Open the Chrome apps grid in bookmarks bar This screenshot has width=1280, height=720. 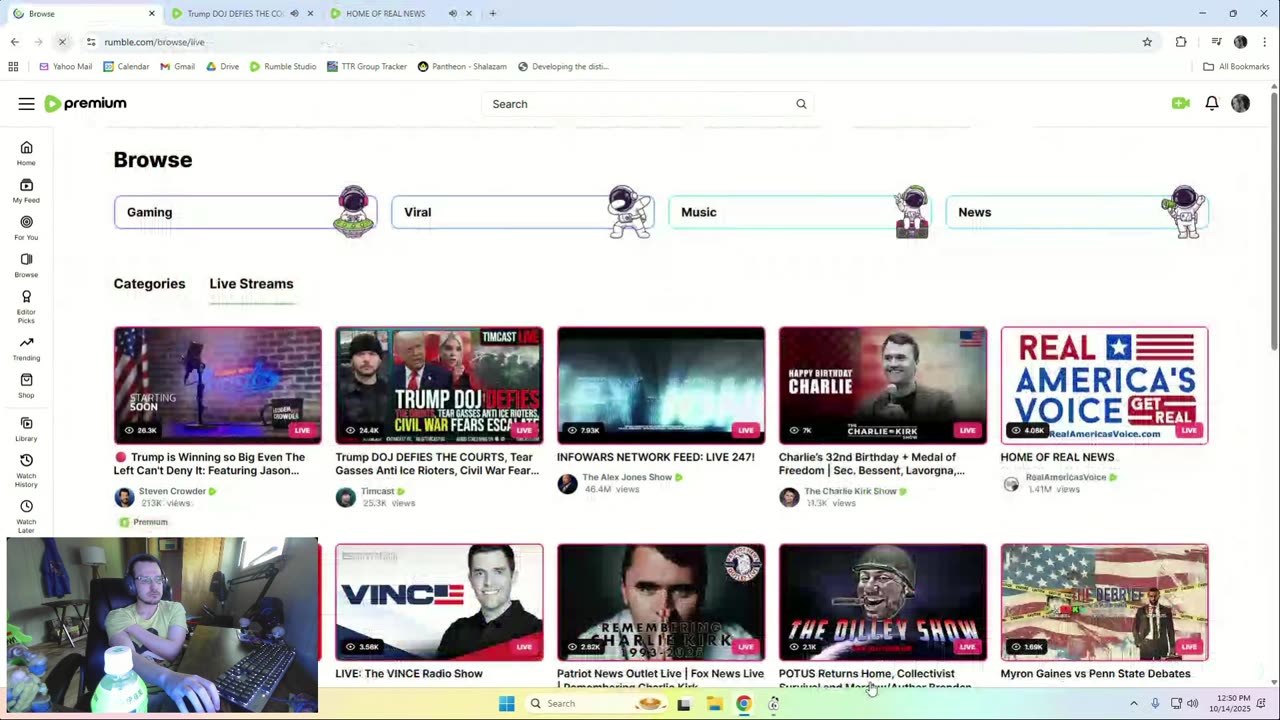(x=13, y=67)
